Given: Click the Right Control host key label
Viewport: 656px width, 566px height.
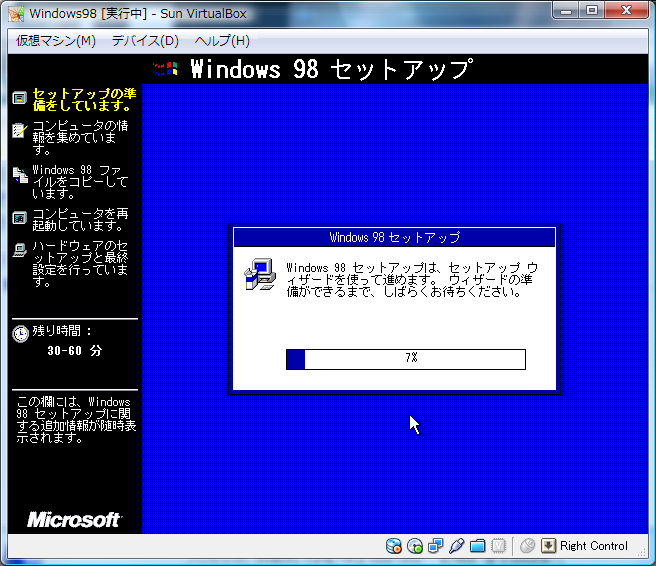Looking at the screenshot, I should pos(594,546).
